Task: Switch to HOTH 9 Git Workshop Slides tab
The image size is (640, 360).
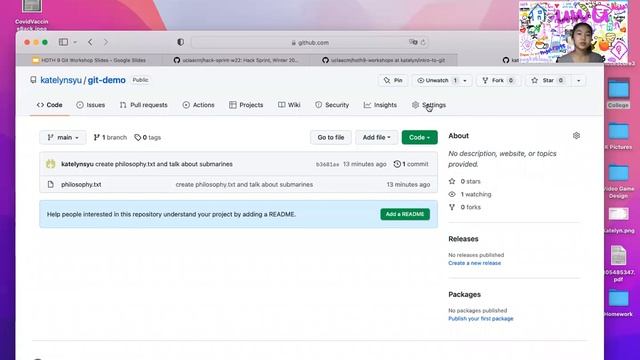Action: tap(90, 60)
